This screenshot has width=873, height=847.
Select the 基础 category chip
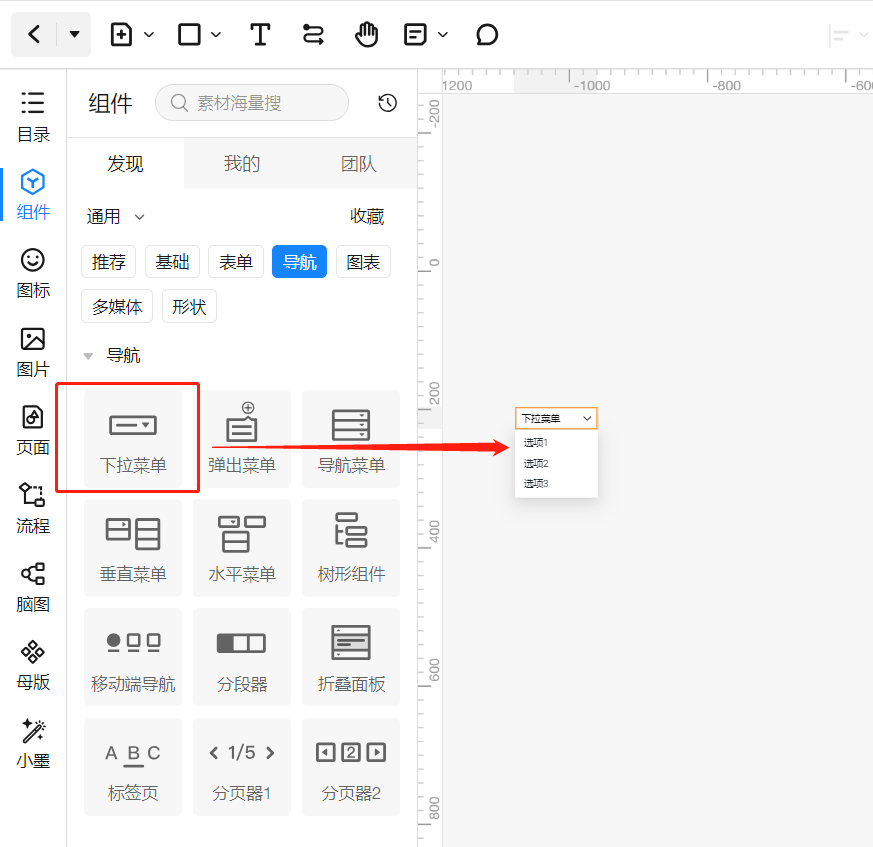coord(172,262)
